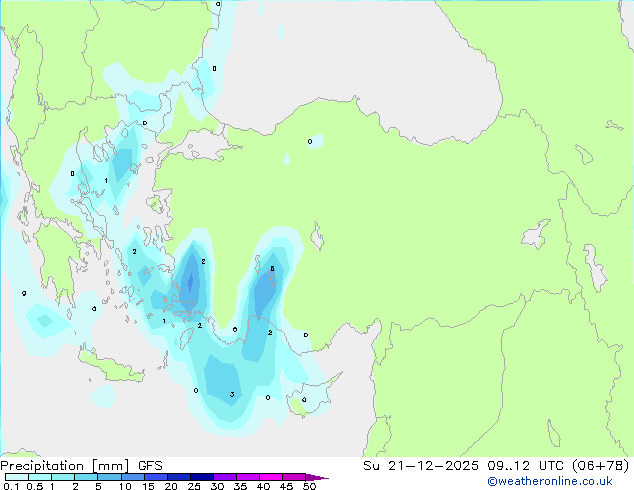Select the 20–25 mm legend swatch

click(179, 477)
